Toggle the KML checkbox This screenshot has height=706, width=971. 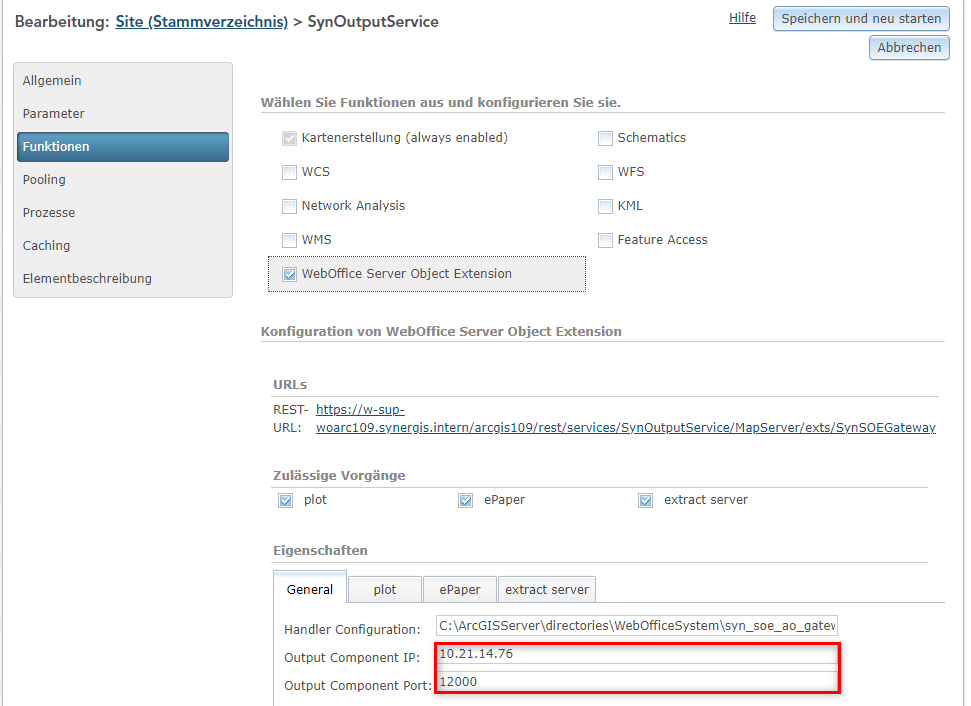[605, 206]
